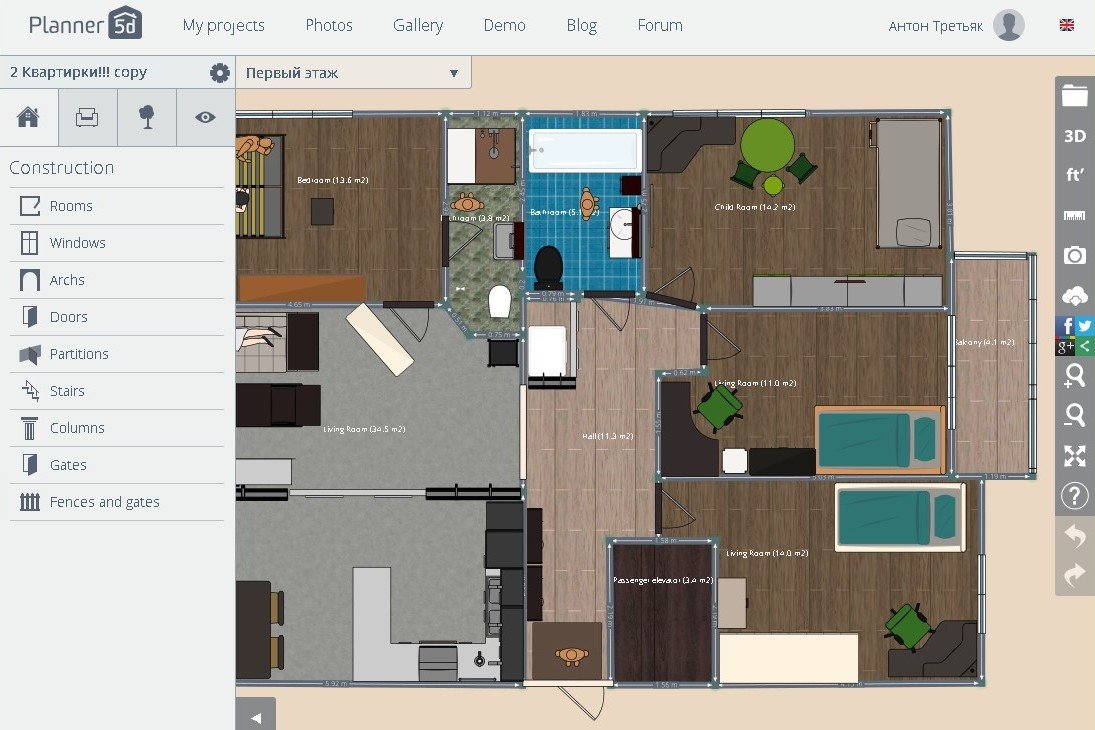Screen dimensions: 1095x730
Task: Open the Первый этаж floor dropdown
Action: pos(353,73)
